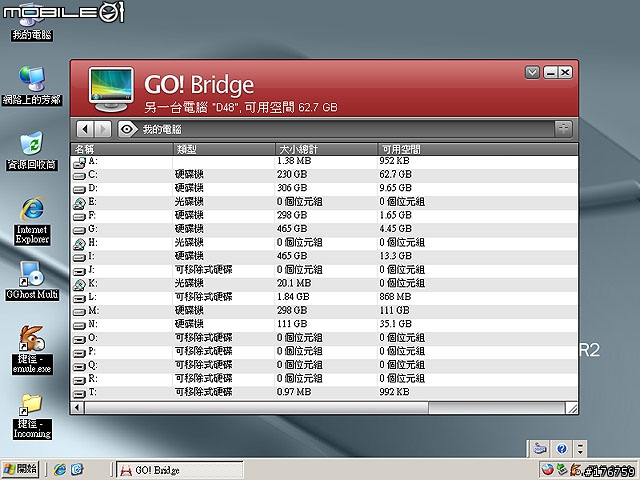Image resolution: width=640 pixels, height=480 pixels.
Task: Select the E: optical drive icon
Action: tap(79, 203)
